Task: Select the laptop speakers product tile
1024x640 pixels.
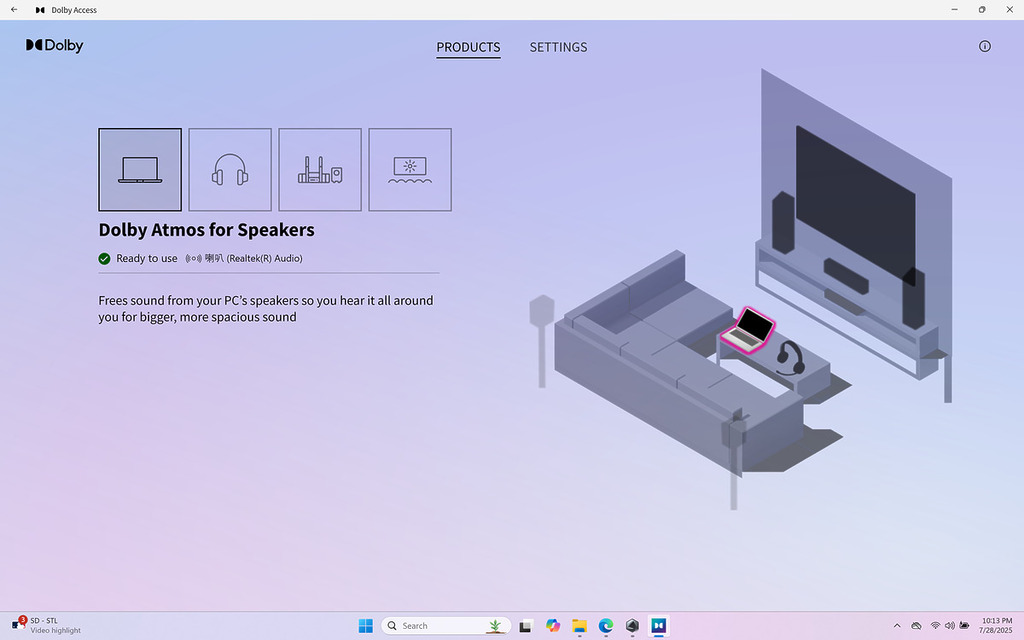Action: click(140, 170)
